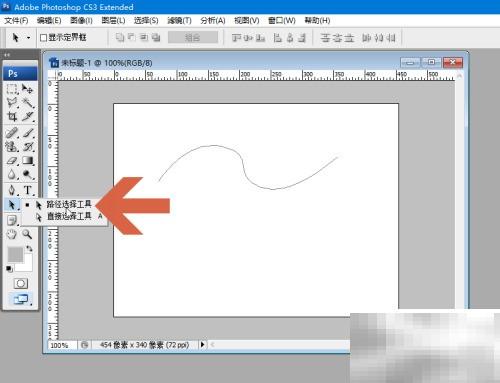Click the align left edges icon

[x=277, y=38]
